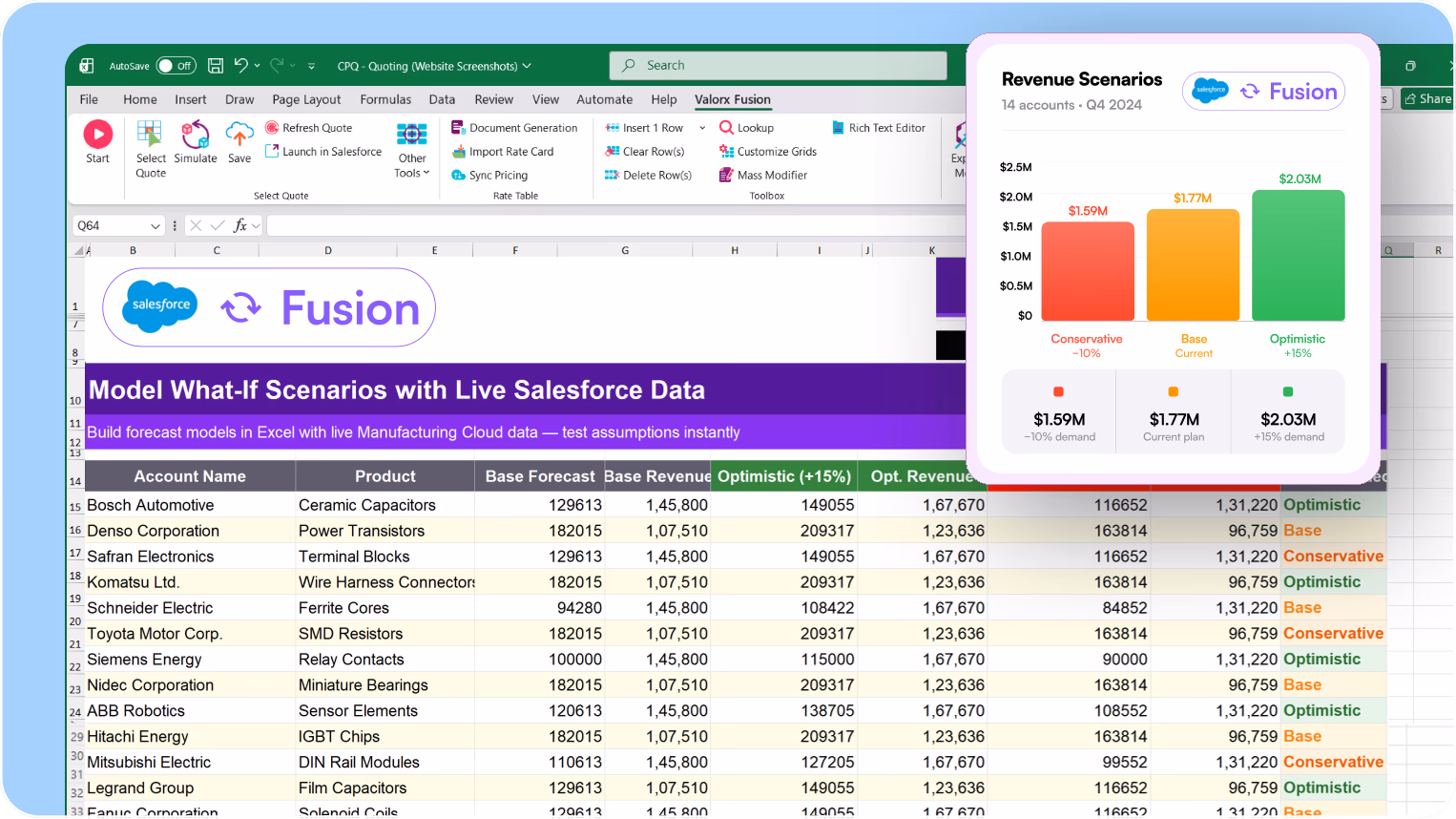Select the Siemens Energy cell
1456x819 pixels.
pos(191,660)
